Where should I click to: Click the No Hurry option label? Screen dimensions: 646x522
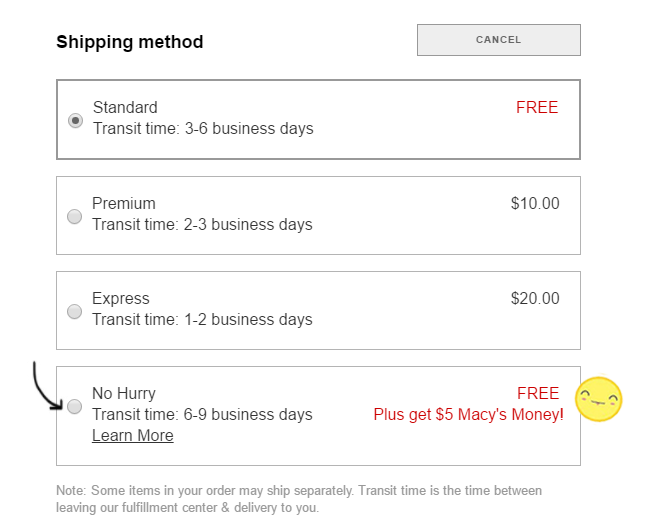pos(124,393)
